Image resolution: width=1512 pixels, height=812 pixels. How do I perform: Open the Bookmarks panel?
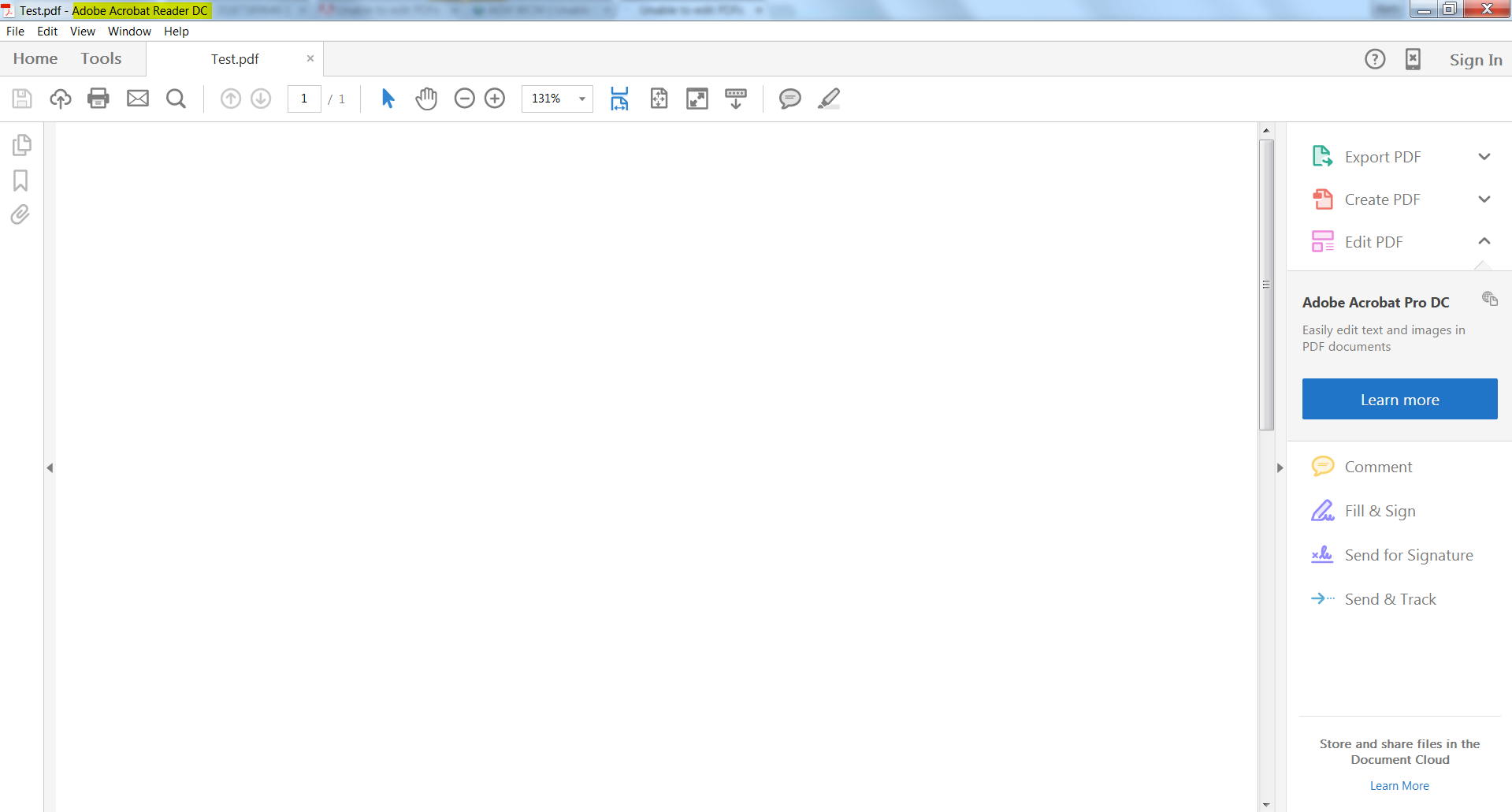pos(20,181)
